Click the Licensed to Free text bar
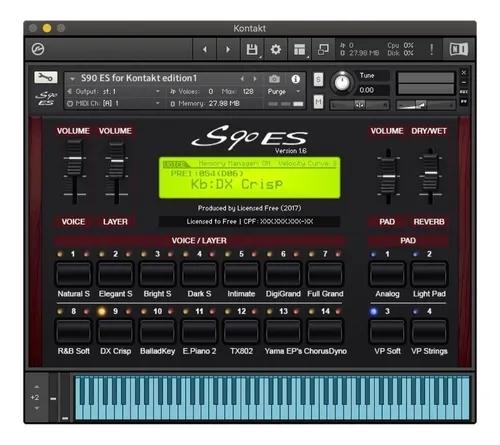The height and width of the screenshot is (445, 500). pyautogui.click(x=250, y=221)
